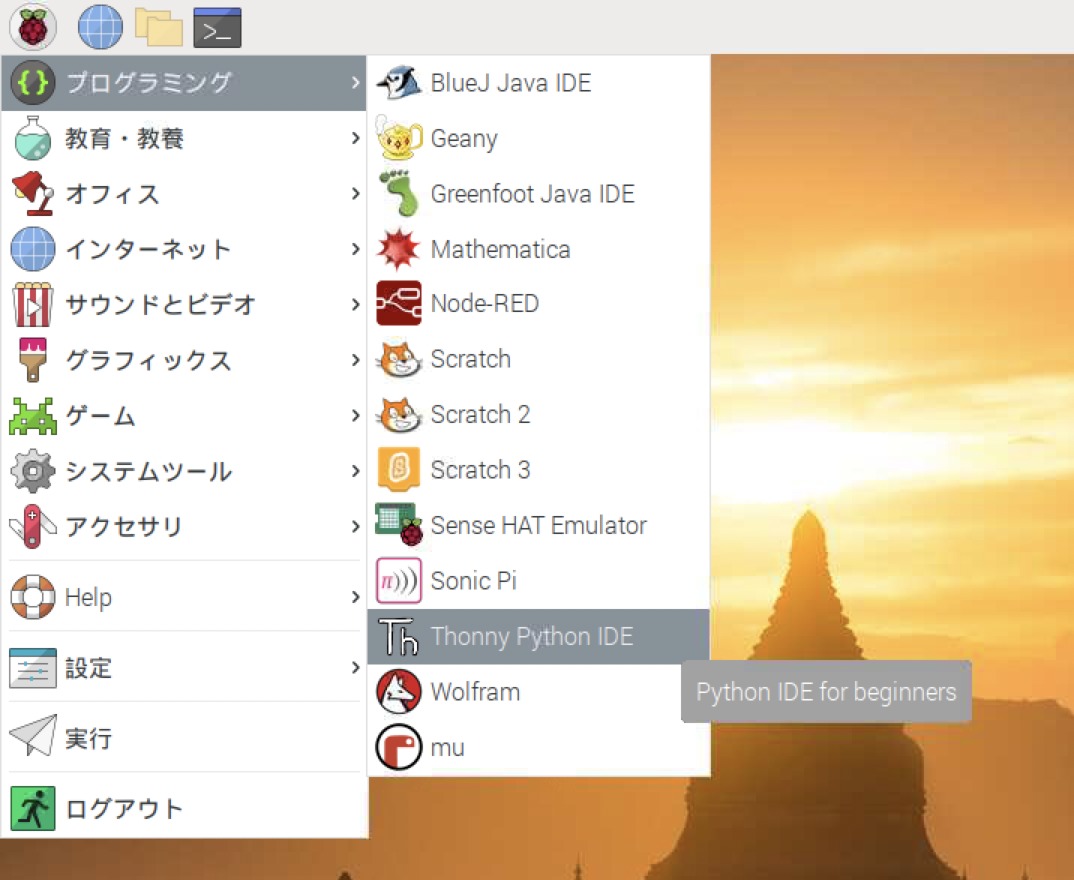Click the グラフィックス paintbrush icon
The image size is (1074, 880).
[32, 360]
